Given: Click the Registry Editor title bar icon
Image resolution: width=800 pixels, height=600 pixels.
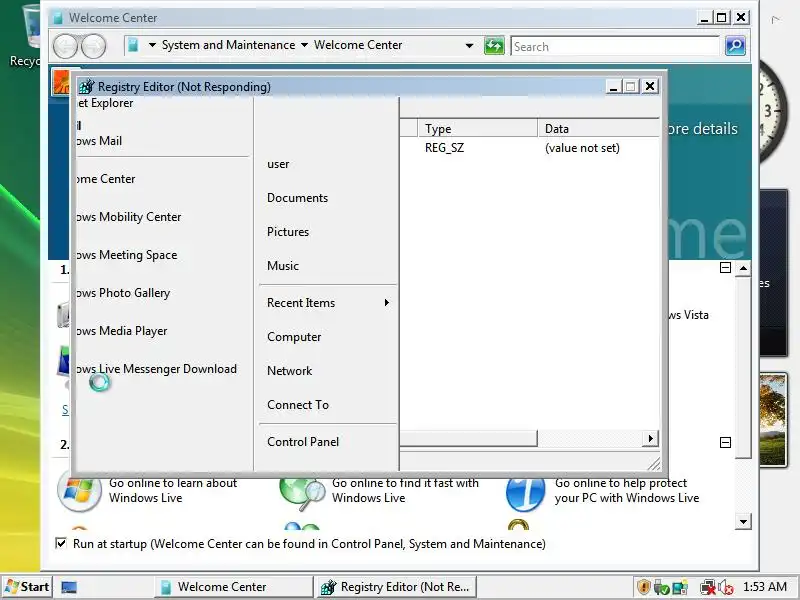Looking at the screenshot, I should (86, 87).
